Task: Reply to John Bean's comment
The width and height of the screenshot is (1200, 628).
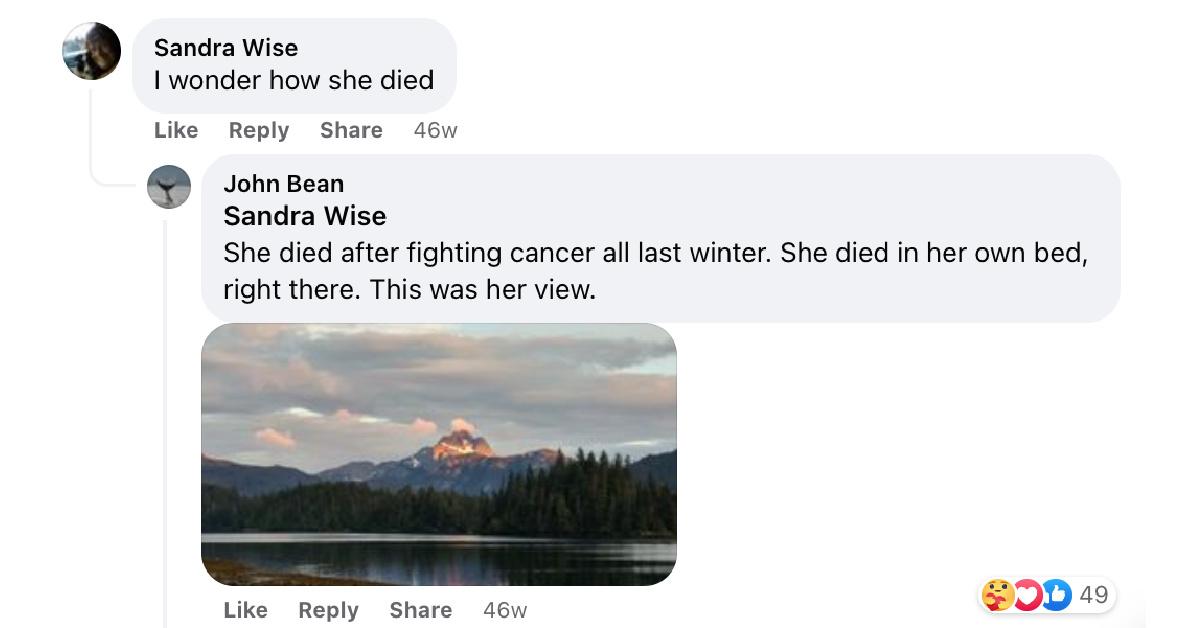Action: 328,610
